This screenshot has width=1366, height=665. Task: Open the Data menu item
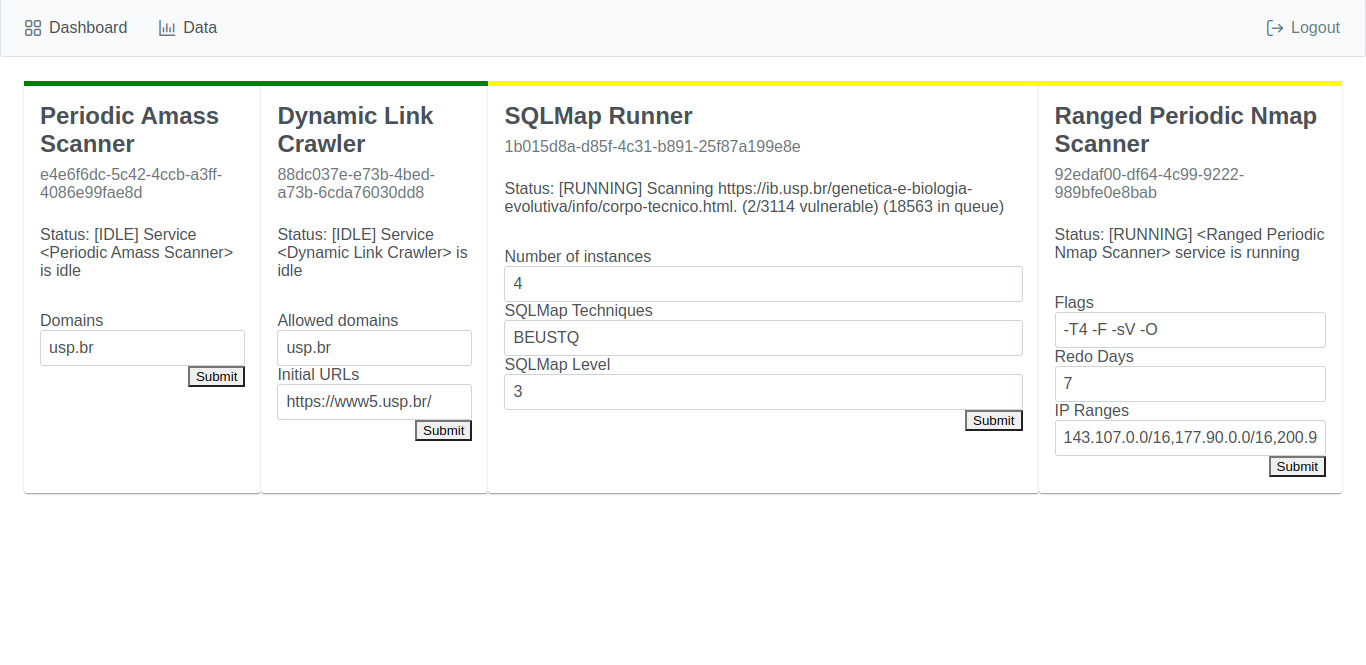point(188,28)
